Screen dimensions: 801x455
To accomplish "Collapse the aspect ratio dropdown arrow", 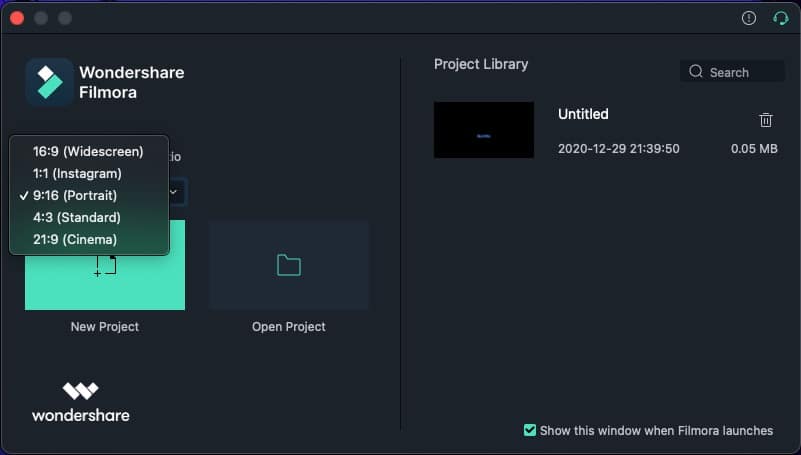I will [x=173, y=192].
